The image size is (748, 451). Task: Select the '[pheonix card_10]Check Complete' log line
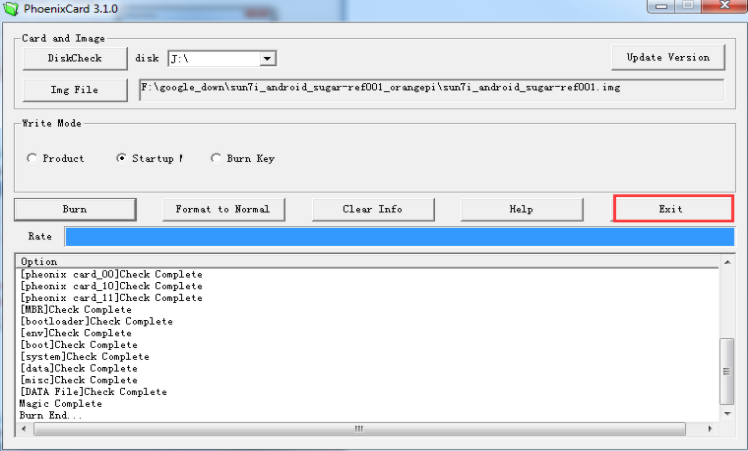[111, 286]
